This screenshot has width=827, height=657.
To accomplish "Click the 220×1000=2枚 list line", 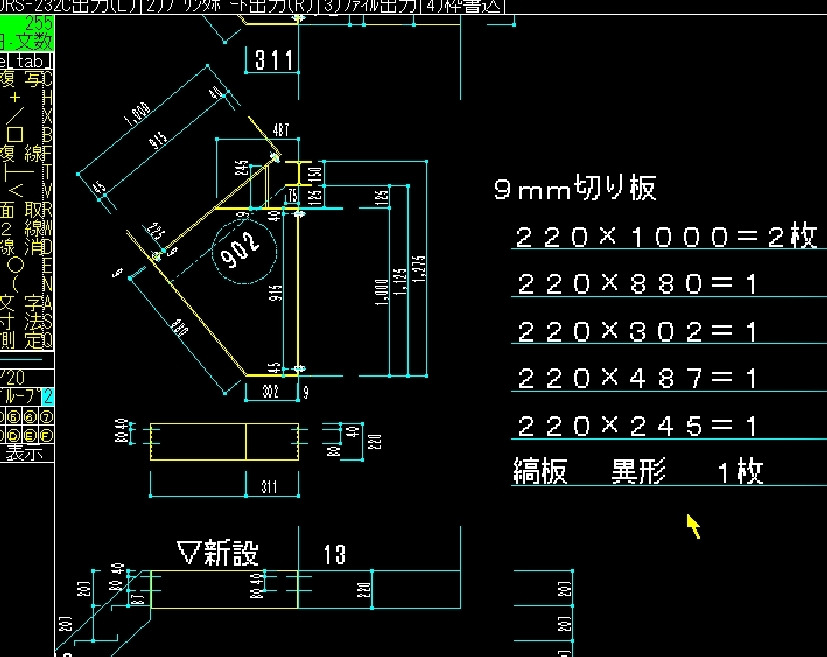I will pyautogui.click(x=666, y=236).
